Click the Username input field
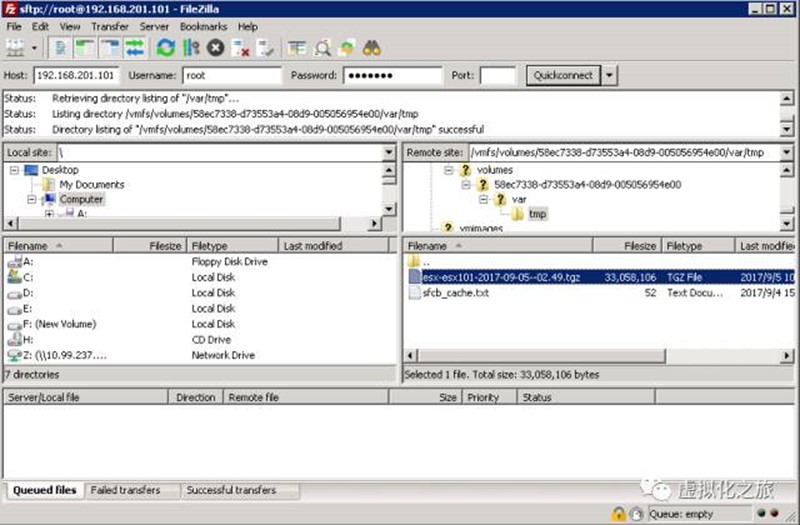Image resolution: width=800 pixels, height=525 pixels. pos(232,76)
